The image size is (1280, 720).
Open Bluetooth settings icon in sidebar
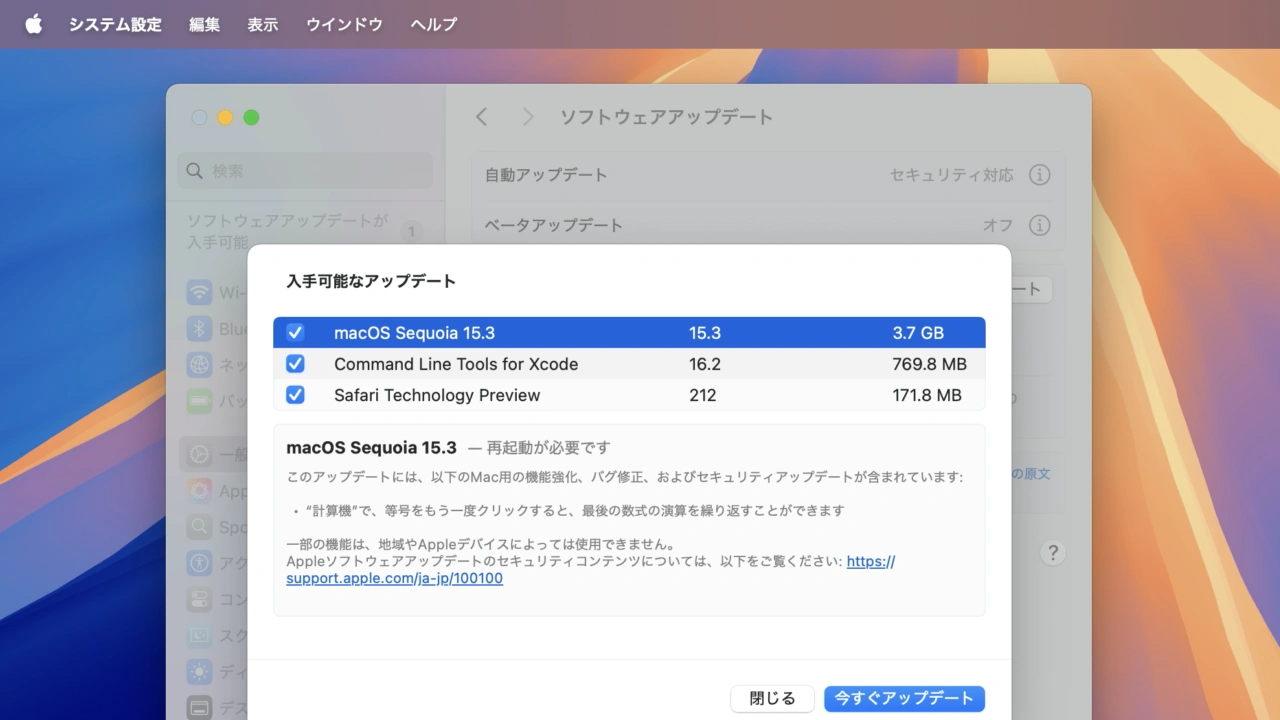pyautogui.click(x=199, y=329)
